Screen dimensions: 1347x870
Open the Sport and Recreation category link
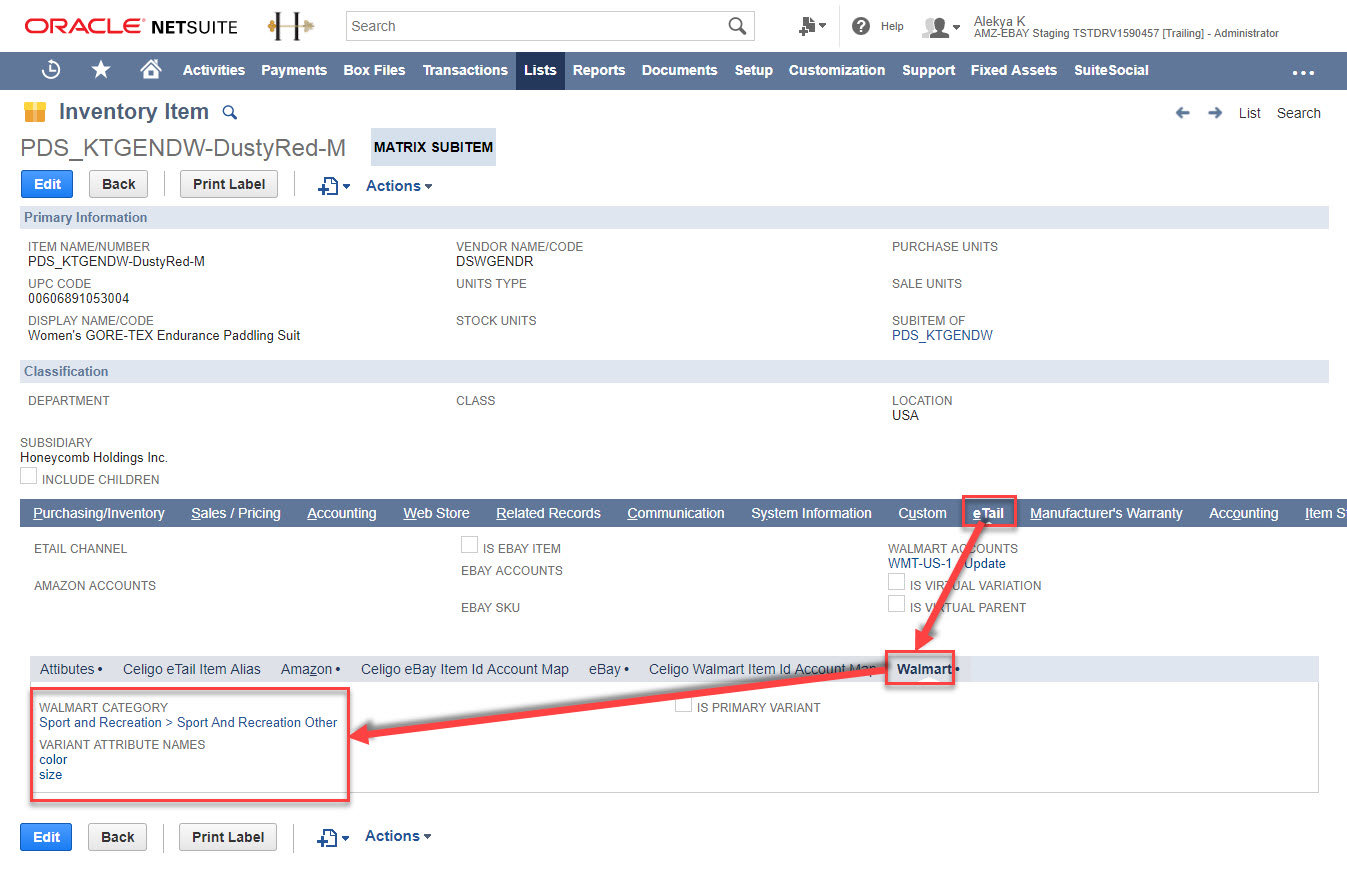[188, 722]
